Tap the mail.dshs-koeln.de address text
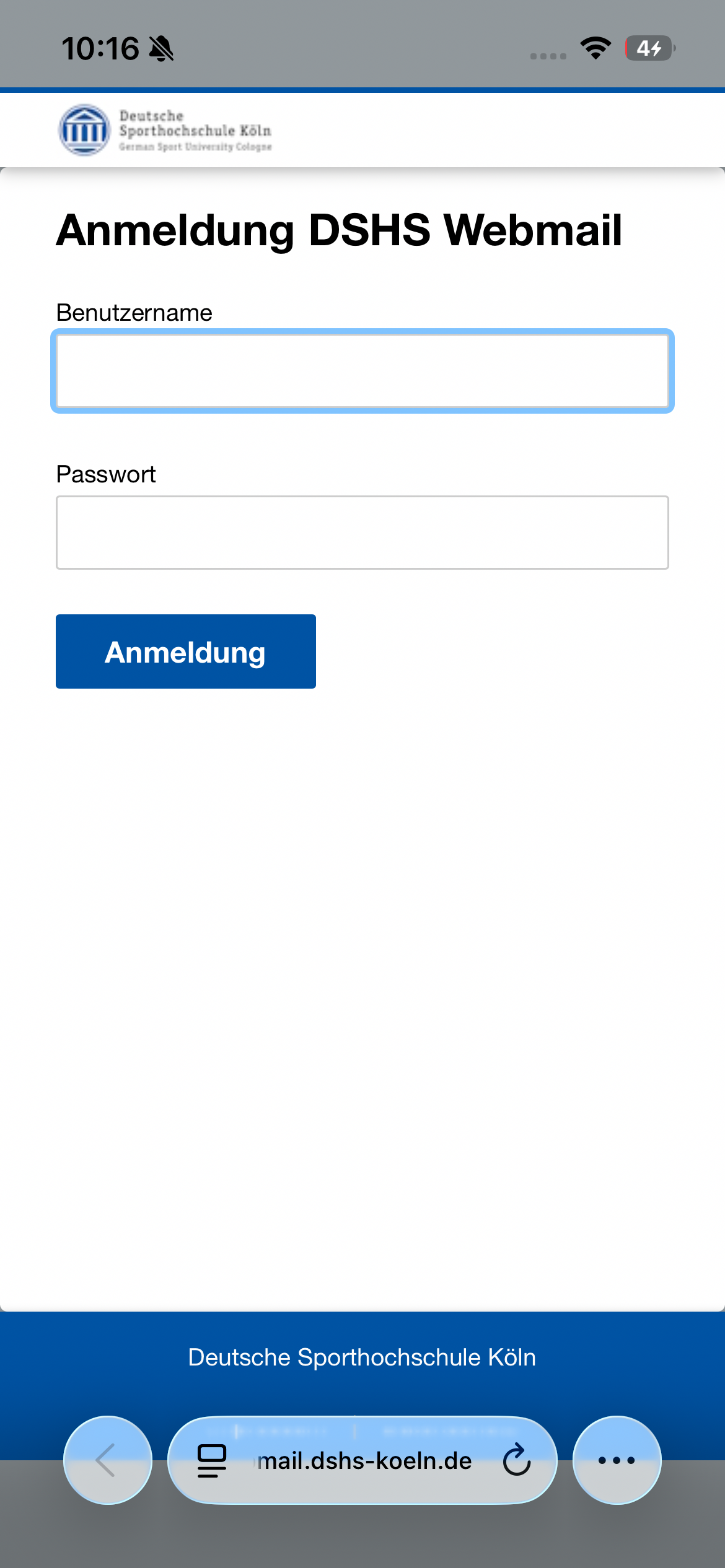 pos(365,1461)
